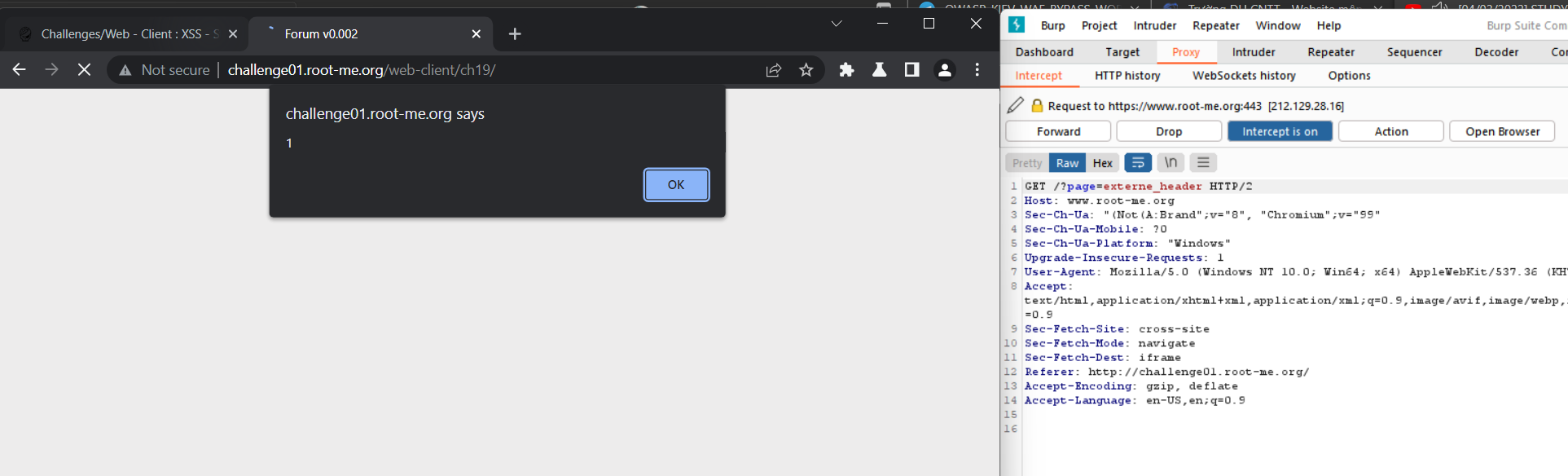Expand the tab search chevron
The width and height of the screenshot is (1568, 476).
click(837, 24)
